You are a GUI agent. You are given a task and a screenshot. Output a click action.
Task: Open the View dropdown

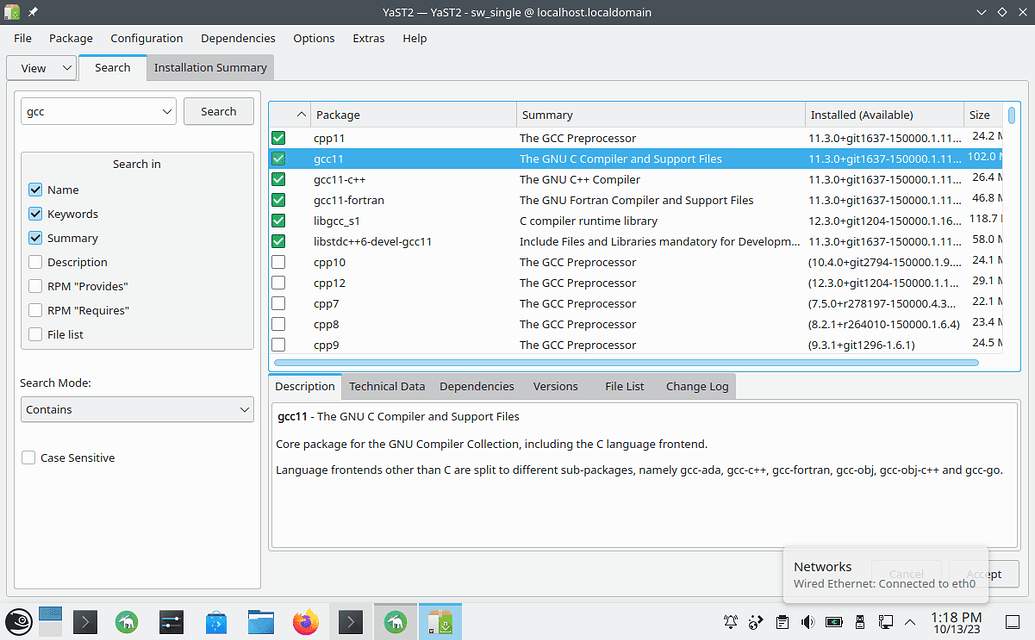click(x=42, y=68)
